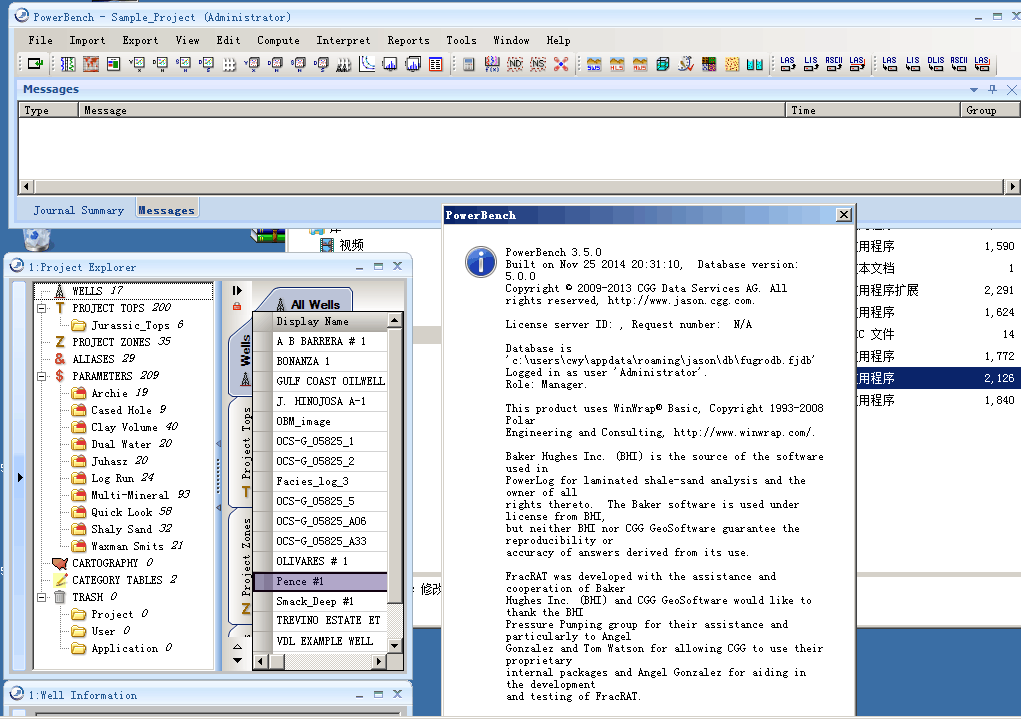This screenshot has height=719, width=1021.
Task: Click the up arrow below the vertical tabs
Action: 238,647
